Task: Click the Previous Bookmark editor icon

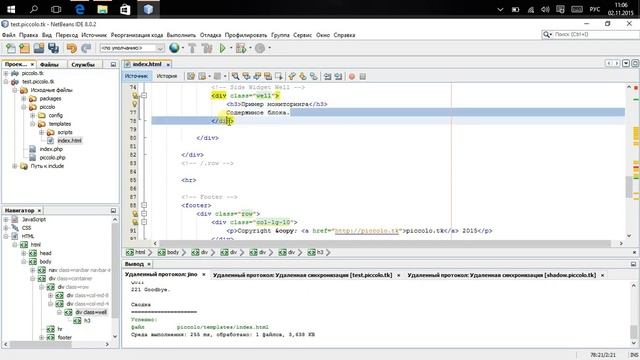Action: 292,76
